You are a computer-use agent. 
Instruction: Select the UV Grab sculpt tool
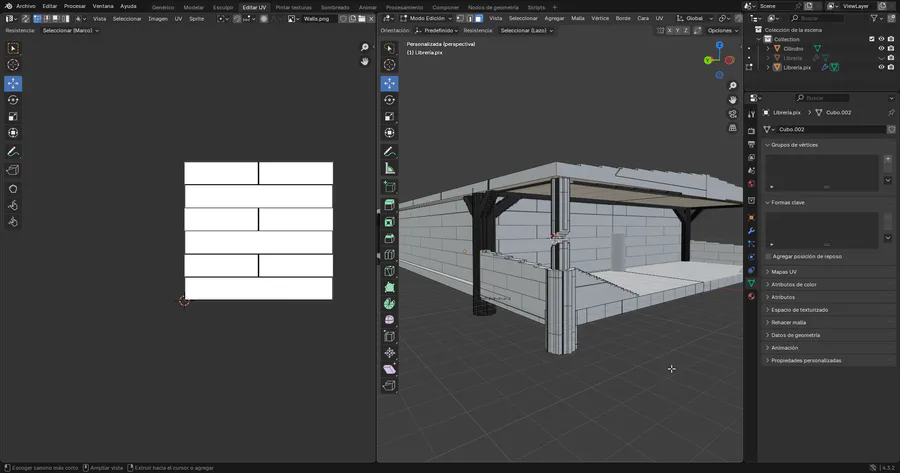13,205
